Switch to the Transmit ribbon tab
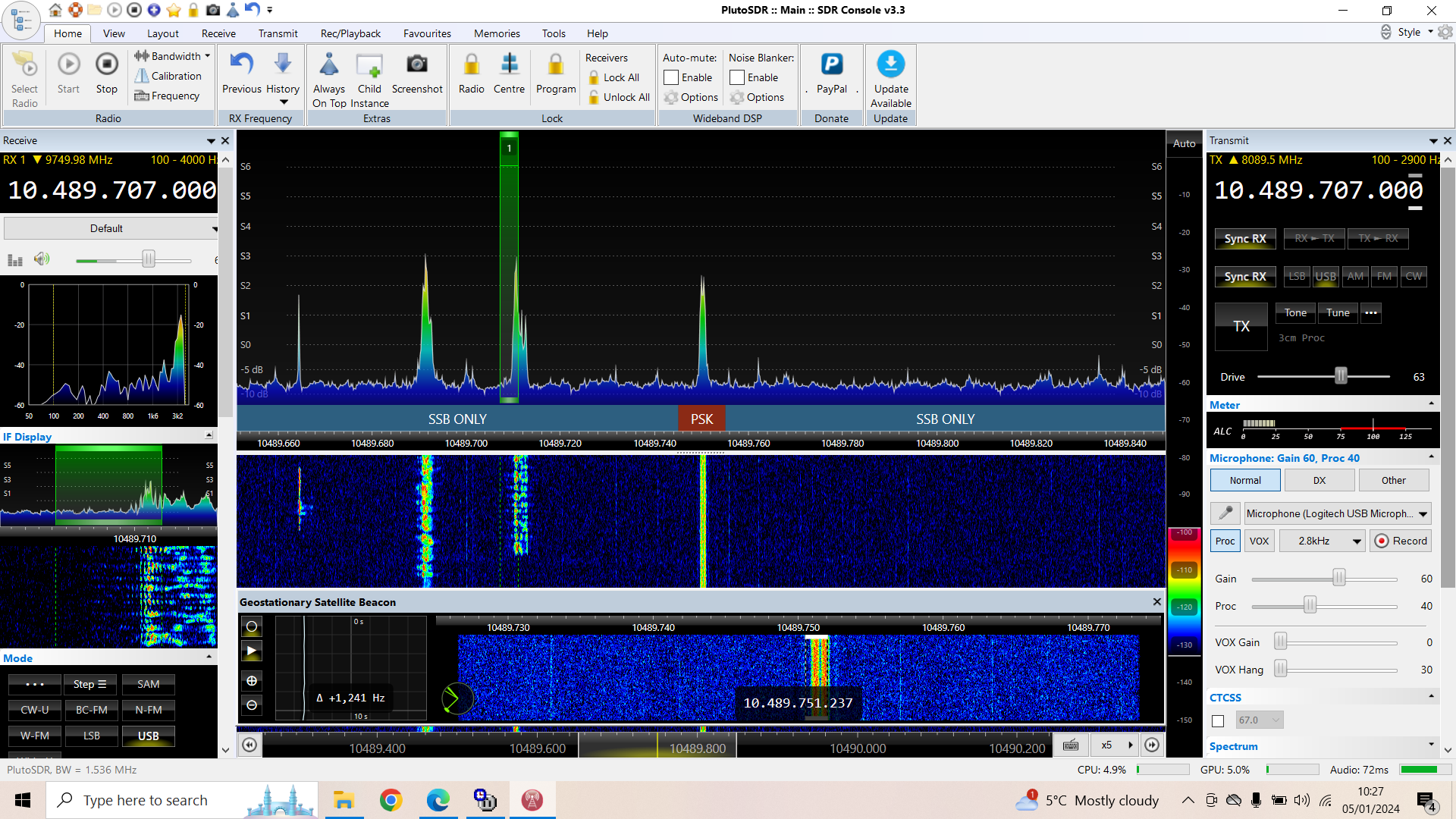 [278, 33]
